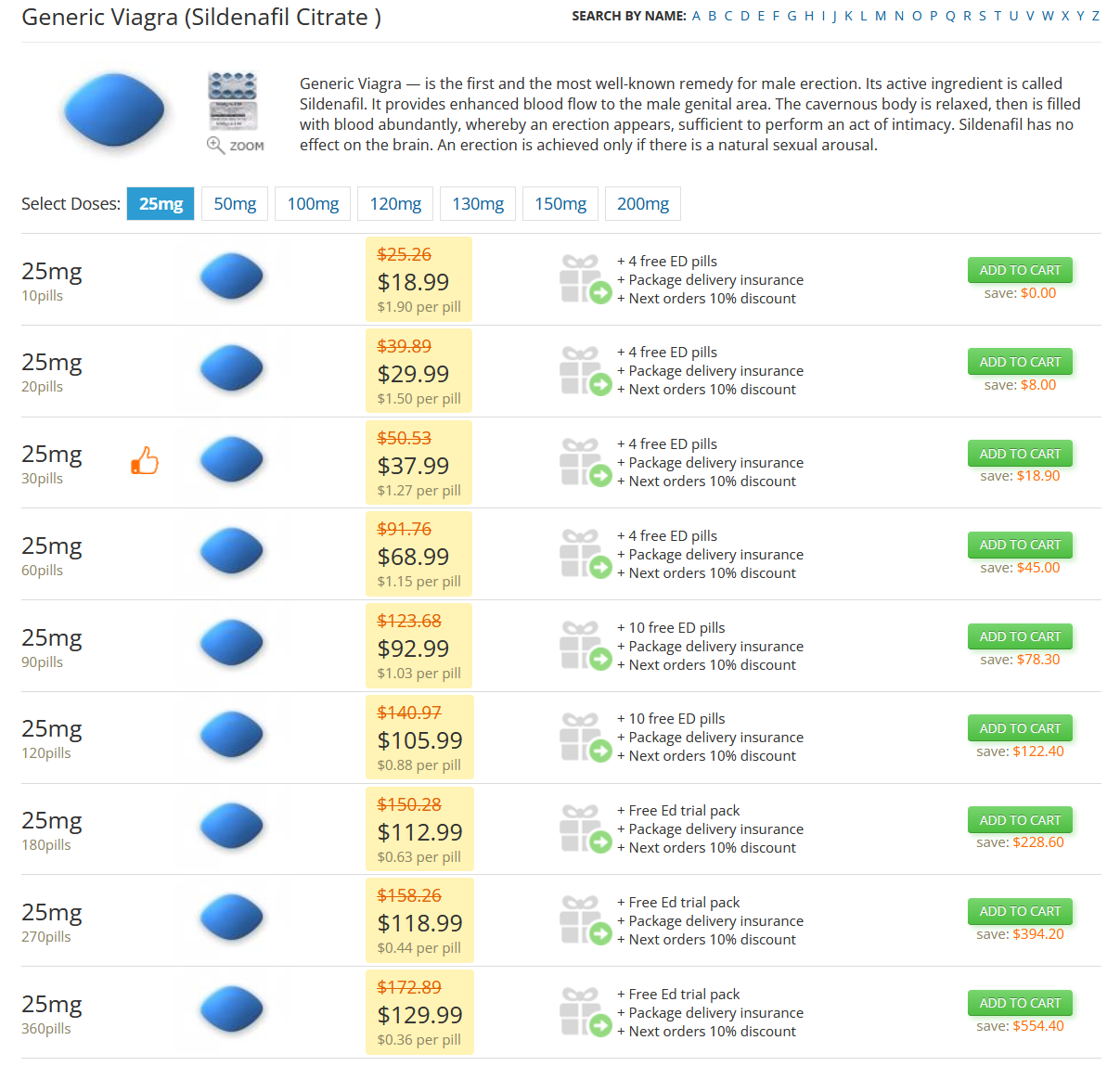Click the thumbs-up icon on the 30pills row
The height and width of the screenshot is (1066, 1120).
(144, 460)
